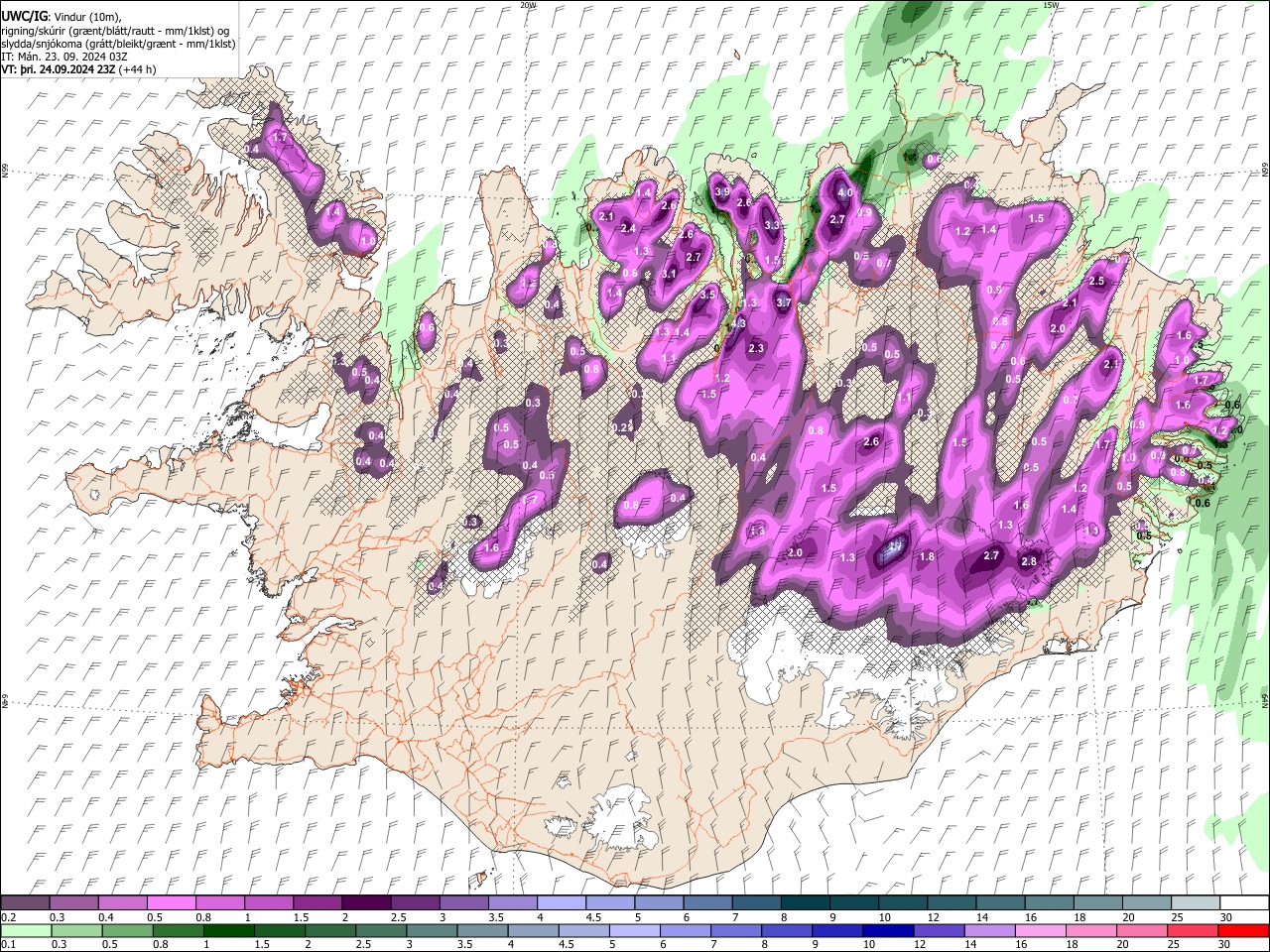The width and height of the screenshot is (1270, 952).
Task: Select bottom legend swatch between 0.3 and 0.5
Action: tap(76, 930)
